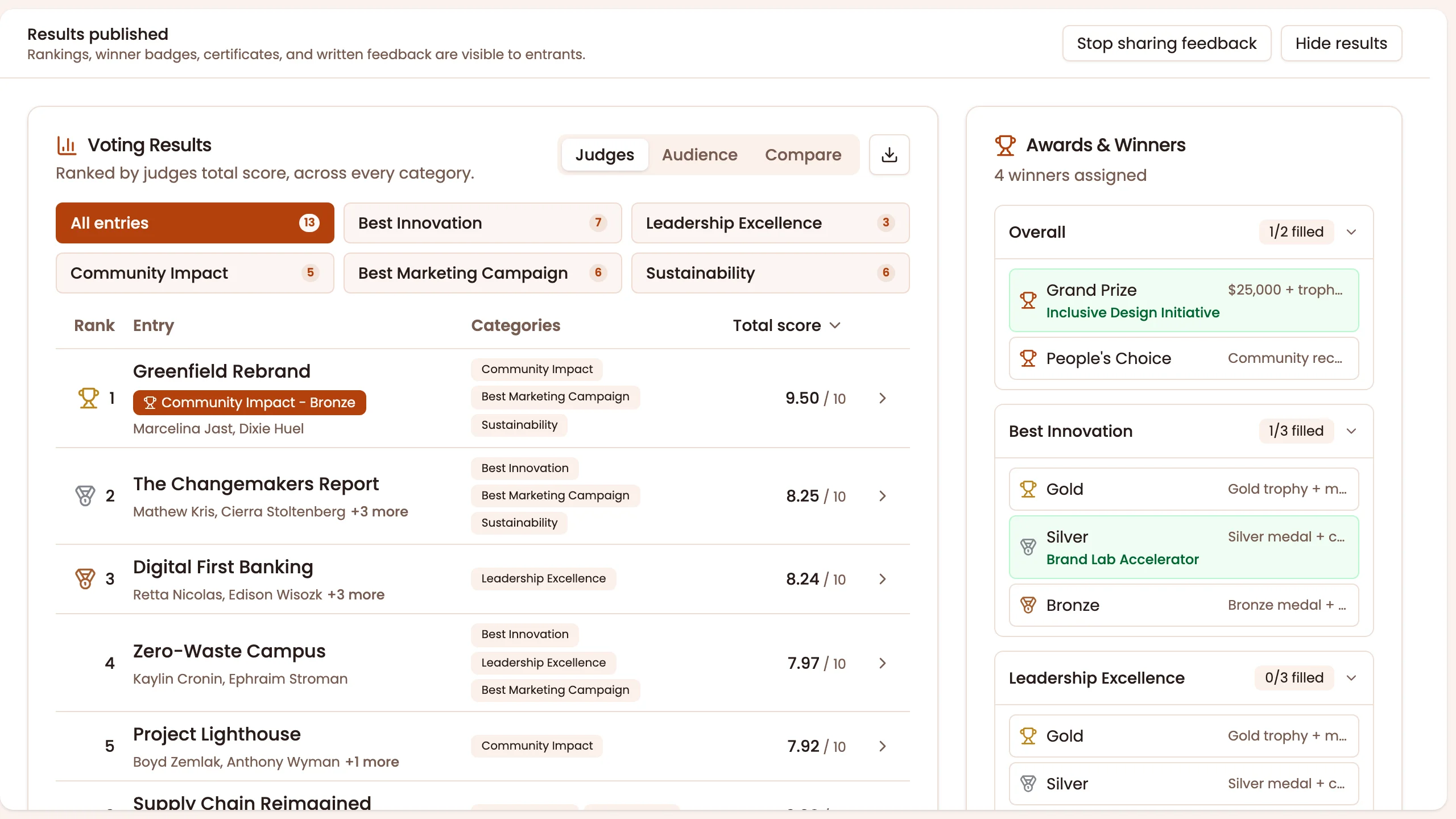The height and width of the screenshot is (819, 1456).
Task: Filter by Community Impact category
Action: click(195, 273)
